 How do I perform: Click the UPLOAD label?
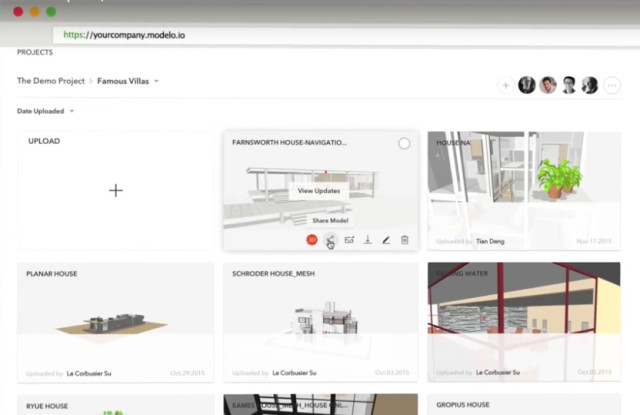click(x=44, y=141)
